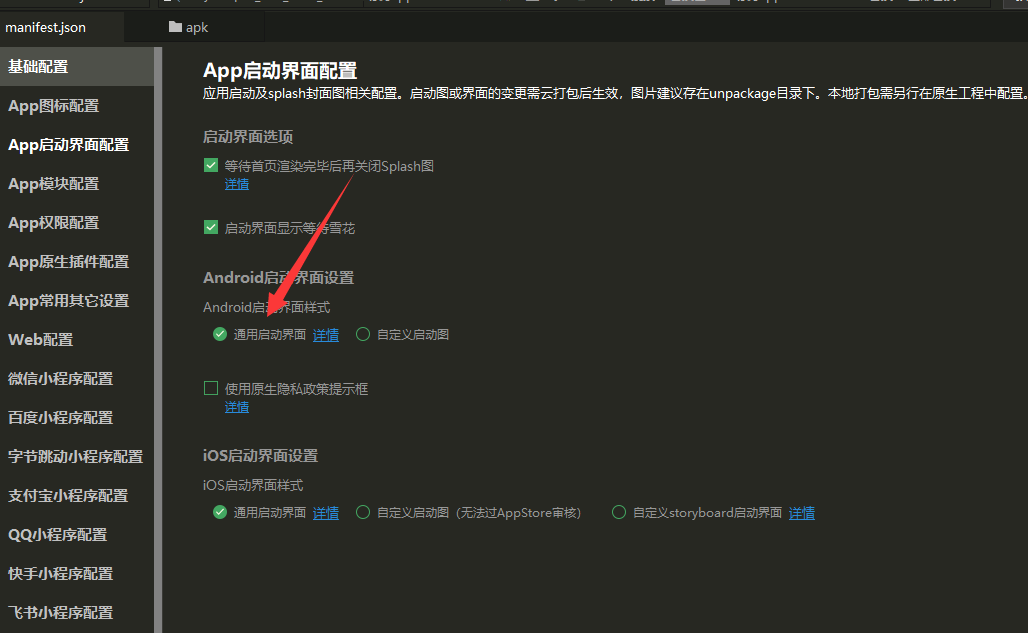
Task: Open 详情 under 使用原生隐私政策提示框
Action: coord(236,407)
